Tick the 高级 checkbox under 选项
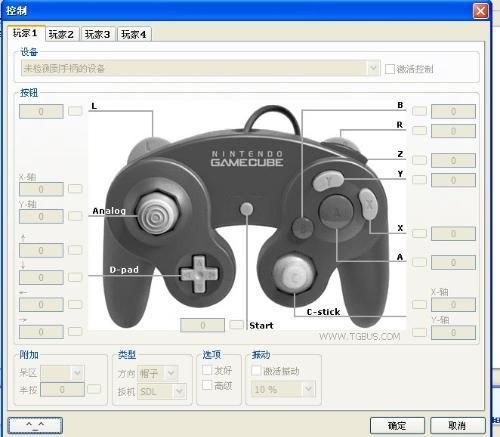 [207, 385]
